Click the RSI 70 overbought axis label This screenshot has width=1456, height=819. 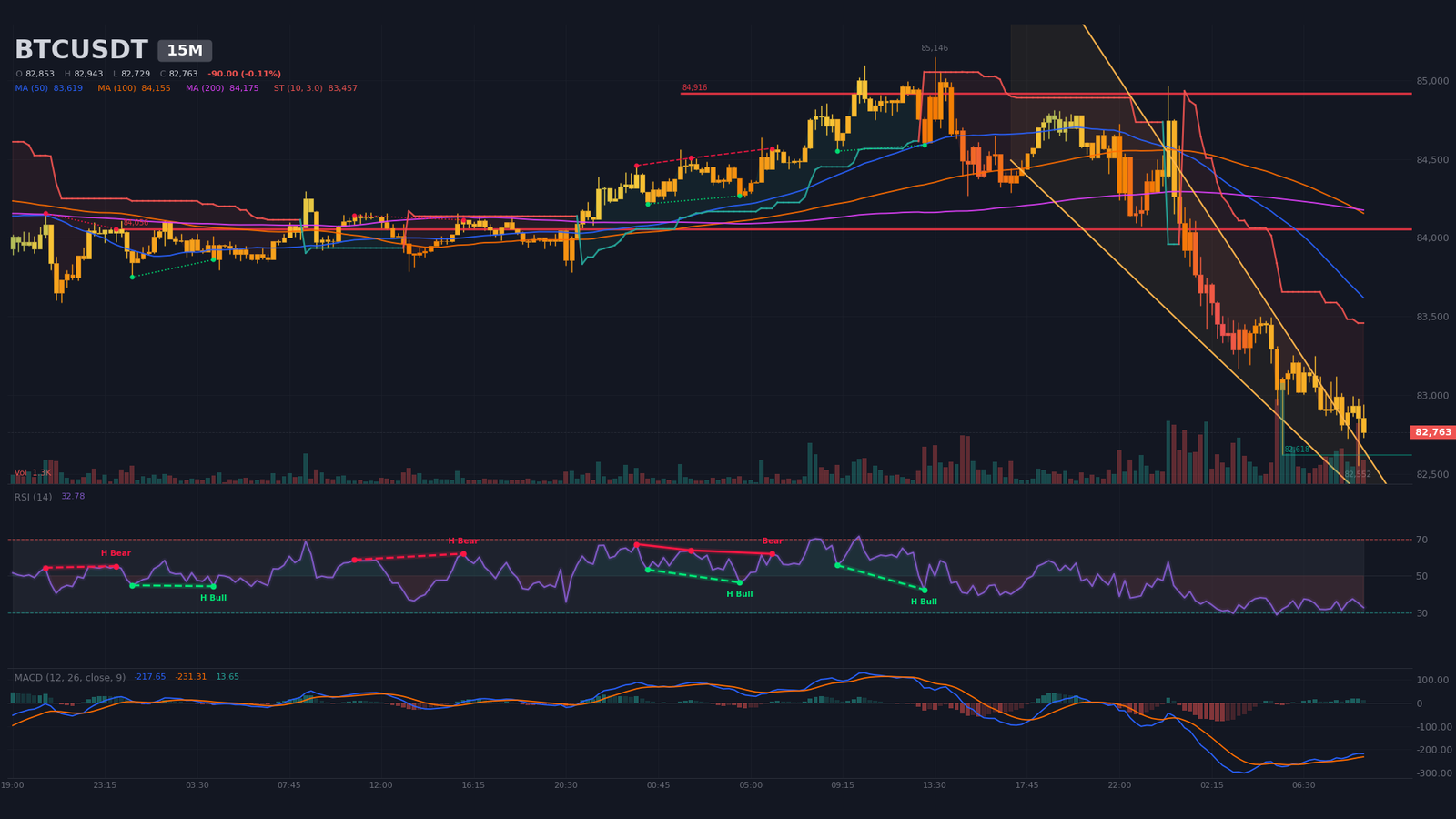click(x=1421, y=541)
